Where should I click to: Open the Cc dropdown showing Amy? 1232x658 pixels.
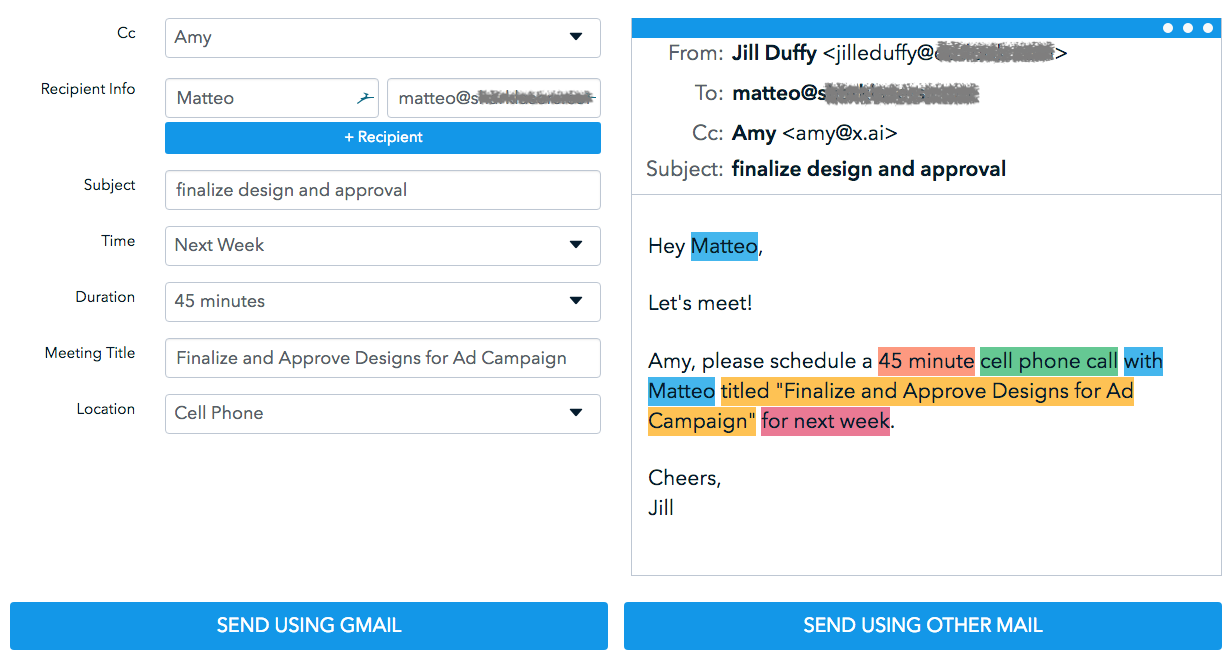click(x=382, y=37)
